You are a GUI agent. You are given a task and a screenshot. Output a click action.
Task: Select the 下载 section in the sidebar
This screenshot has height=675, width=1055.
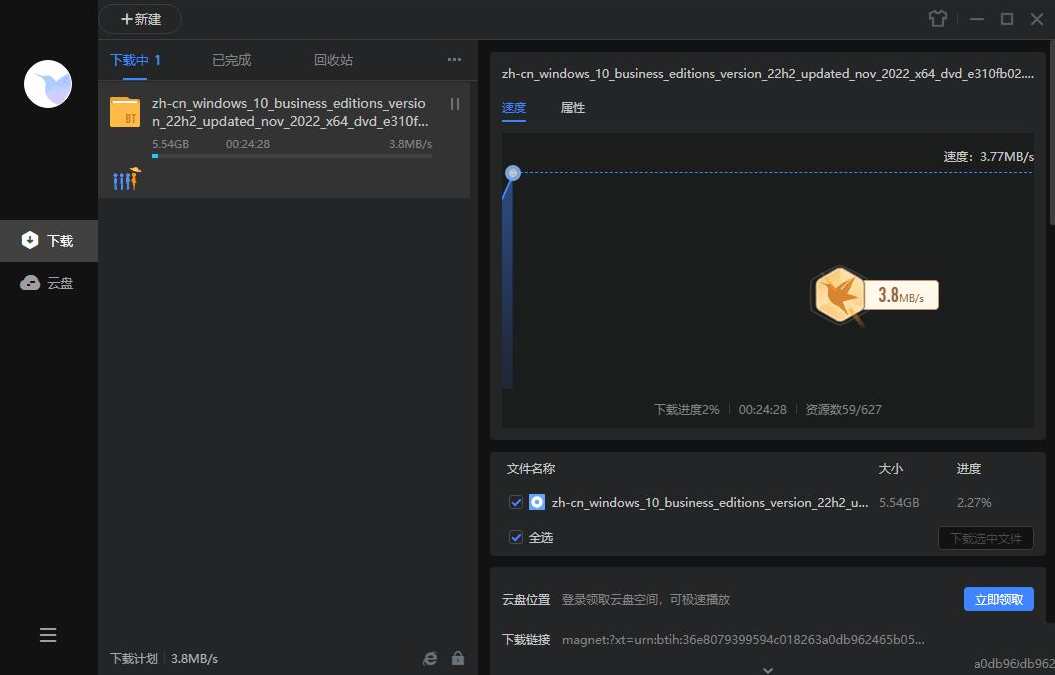48,240
